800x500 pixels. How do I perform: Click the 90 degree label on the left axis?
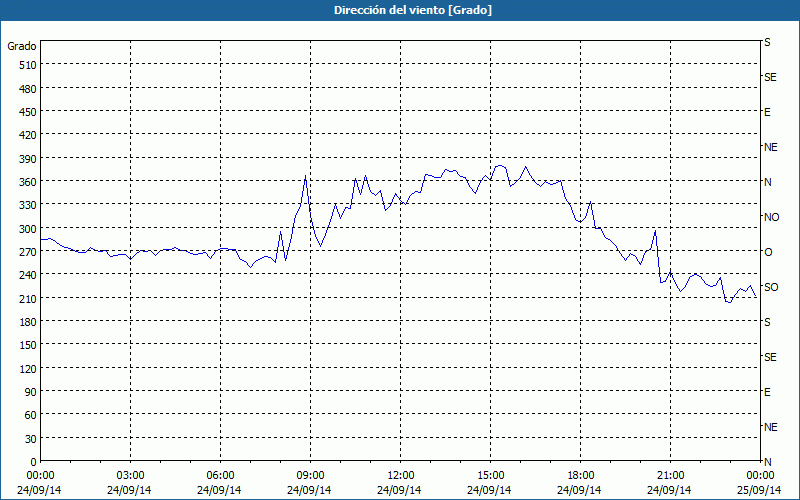click(29, 391)
